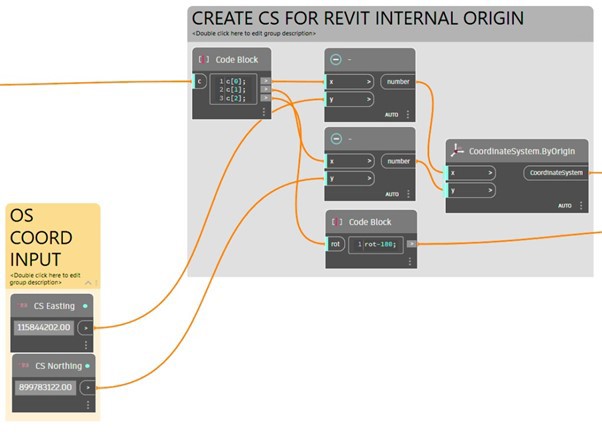Click the CoordinateSystem output port
602x437 pixels.
[x=556, y=173]
